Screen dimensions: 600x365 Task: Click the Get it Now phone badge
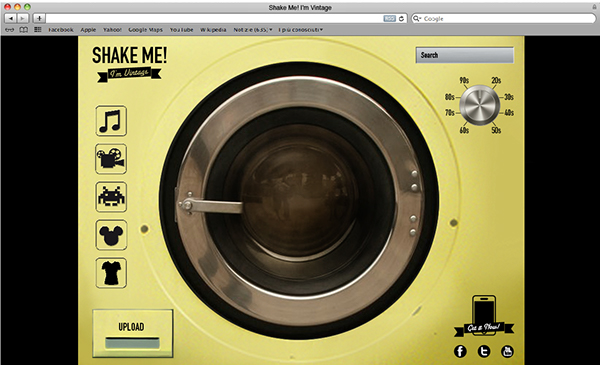click(x=484, y=316)
